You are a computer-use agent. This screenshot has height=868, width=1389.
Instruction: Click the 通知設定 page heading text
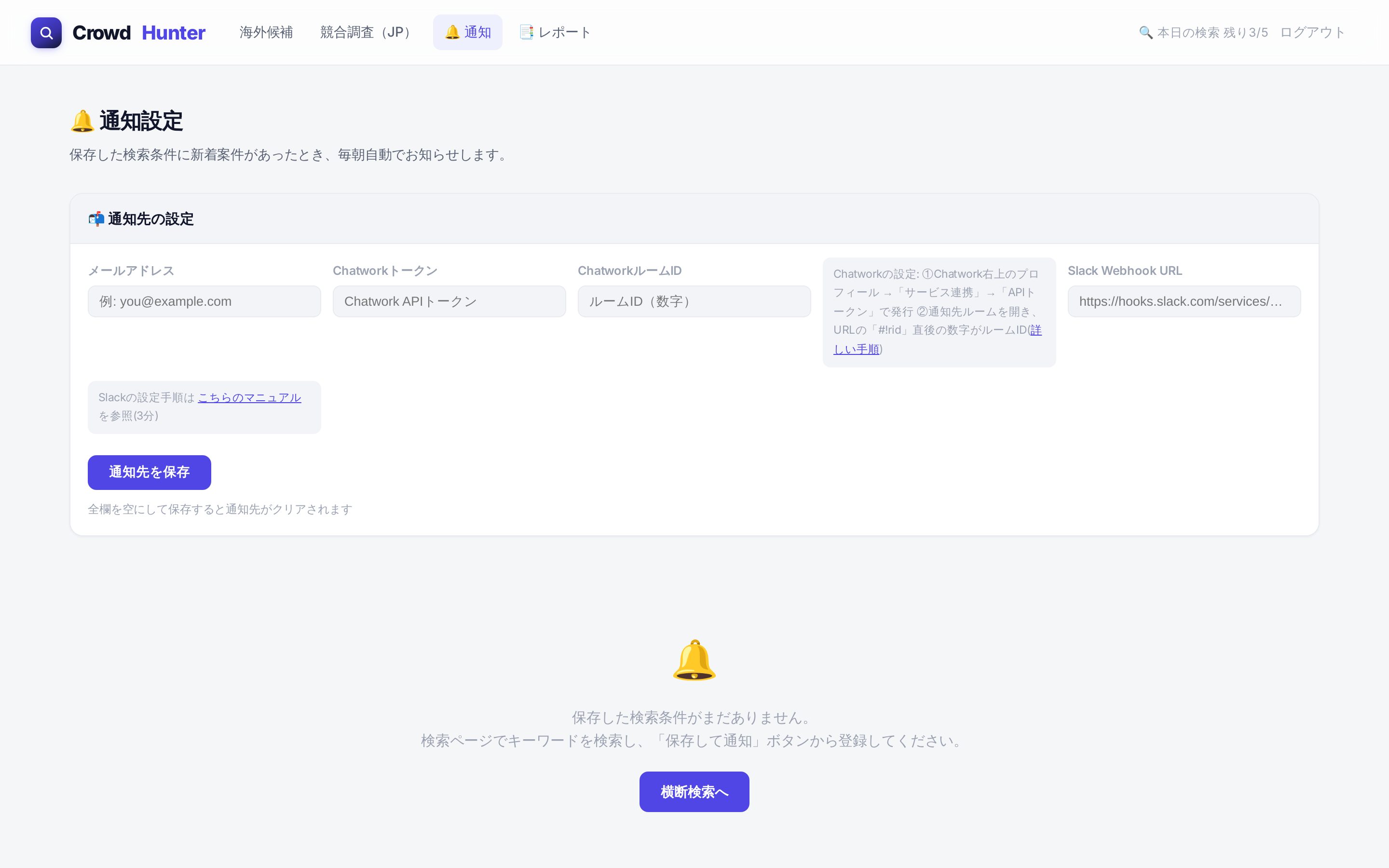pyautogui.click(x=141, y=121)
